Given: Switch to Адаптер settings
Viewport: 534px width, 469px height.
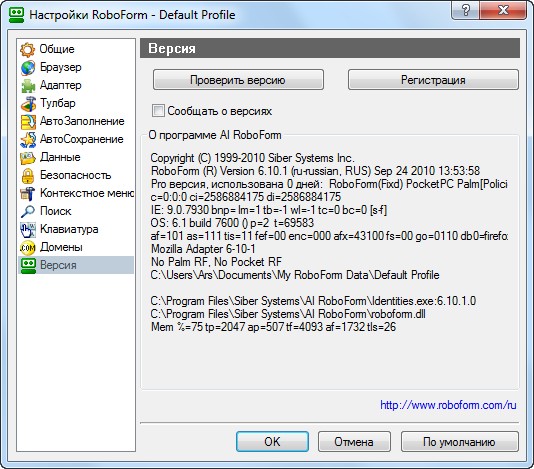Looking at the screenshot, I should coord(76,85).
